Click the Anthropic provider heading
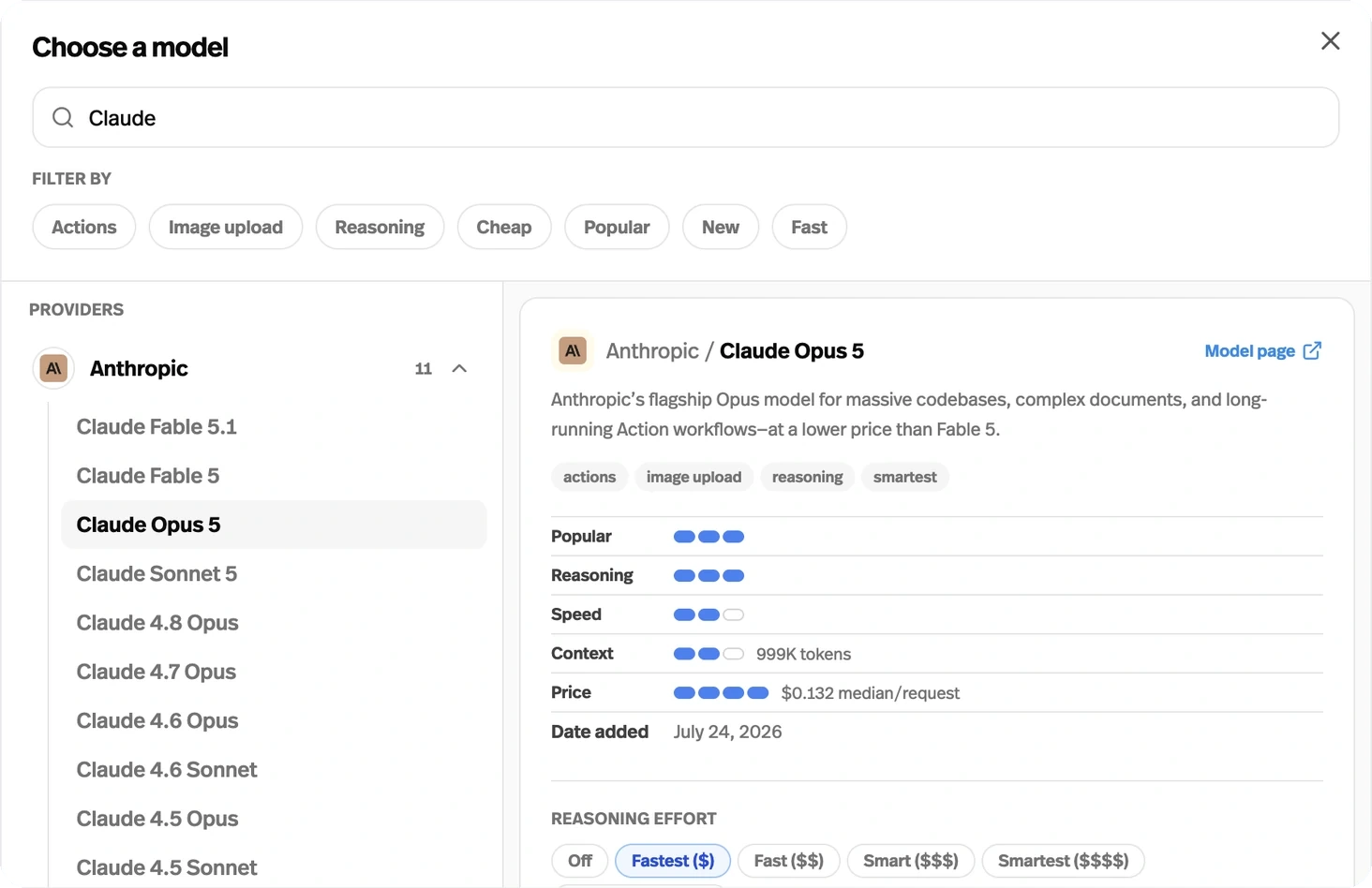 [139, 368]
